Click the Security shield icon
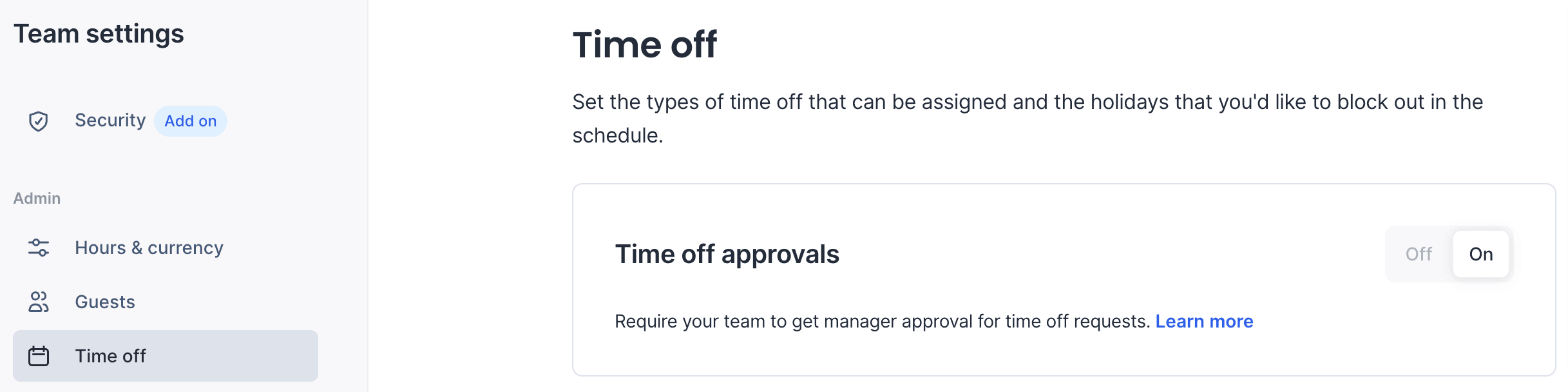The height and width of the screenshot is (392, 1568). 39,121
